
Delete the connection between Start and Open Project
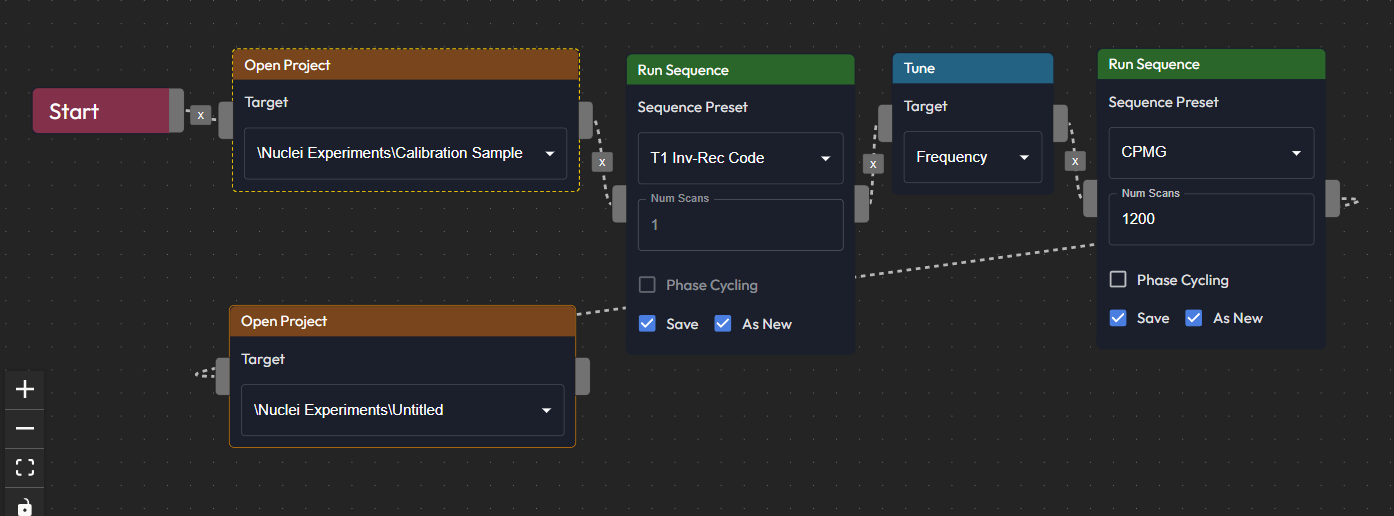(x=200, y=115)
